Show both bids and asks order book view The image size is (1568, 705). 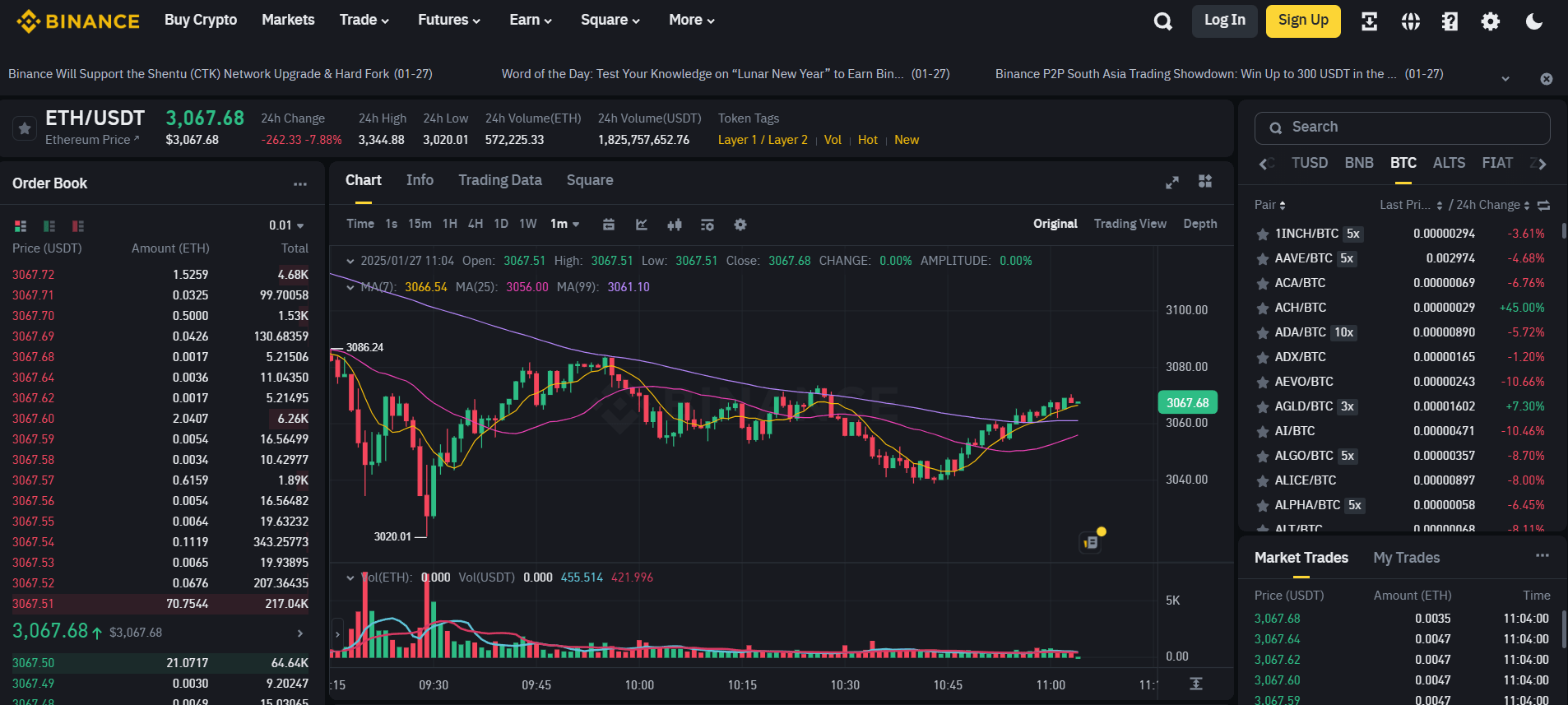click(21, 225)
